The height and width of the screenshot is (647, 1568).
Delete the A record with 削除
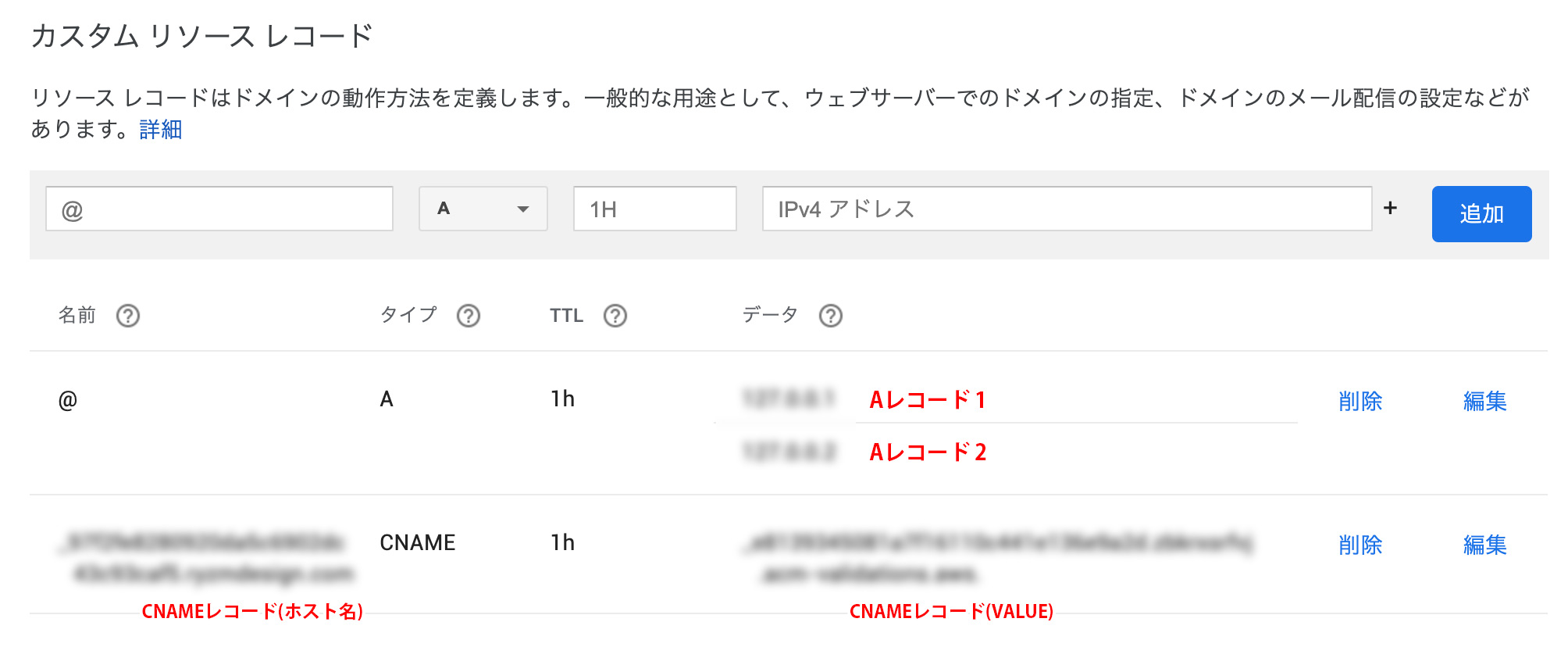pos(1360,401)
